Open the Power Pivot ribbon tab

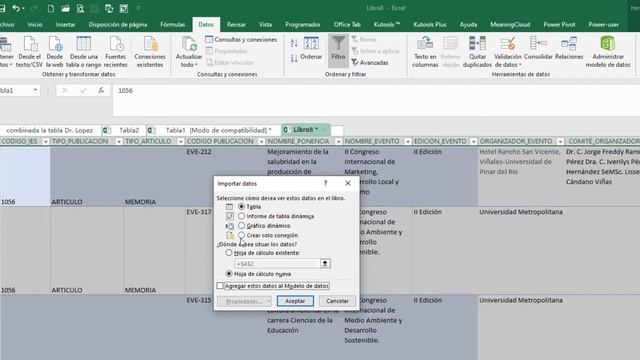click(559, 24)
